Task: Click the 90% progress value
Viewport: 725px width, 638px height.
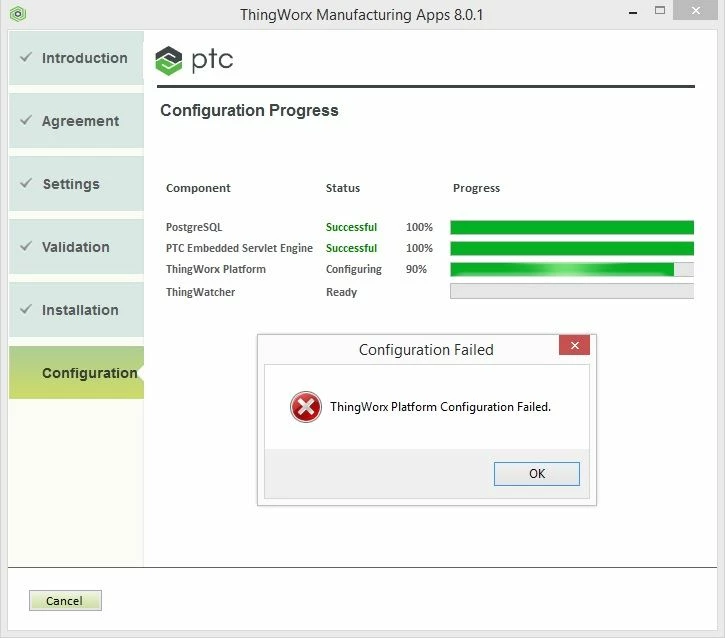Action: [x=416, y=269]
